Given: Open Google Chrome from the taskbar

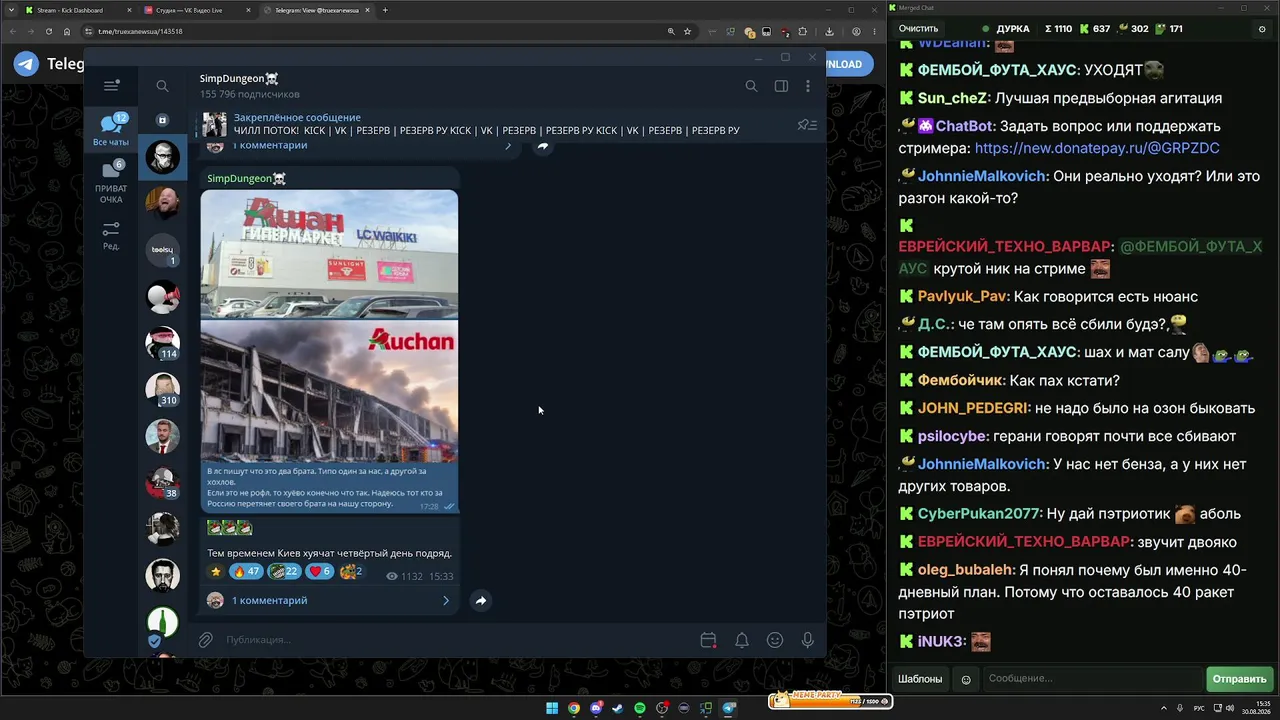Looking at the screenshot, I should point(574,709).
